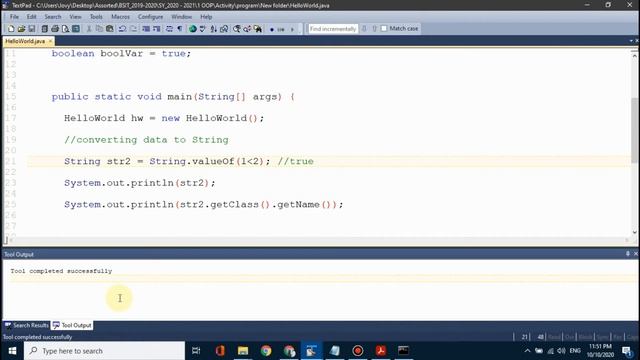640x360 pixels.
Task: Open the Window menu
Action: click(181, 17)
